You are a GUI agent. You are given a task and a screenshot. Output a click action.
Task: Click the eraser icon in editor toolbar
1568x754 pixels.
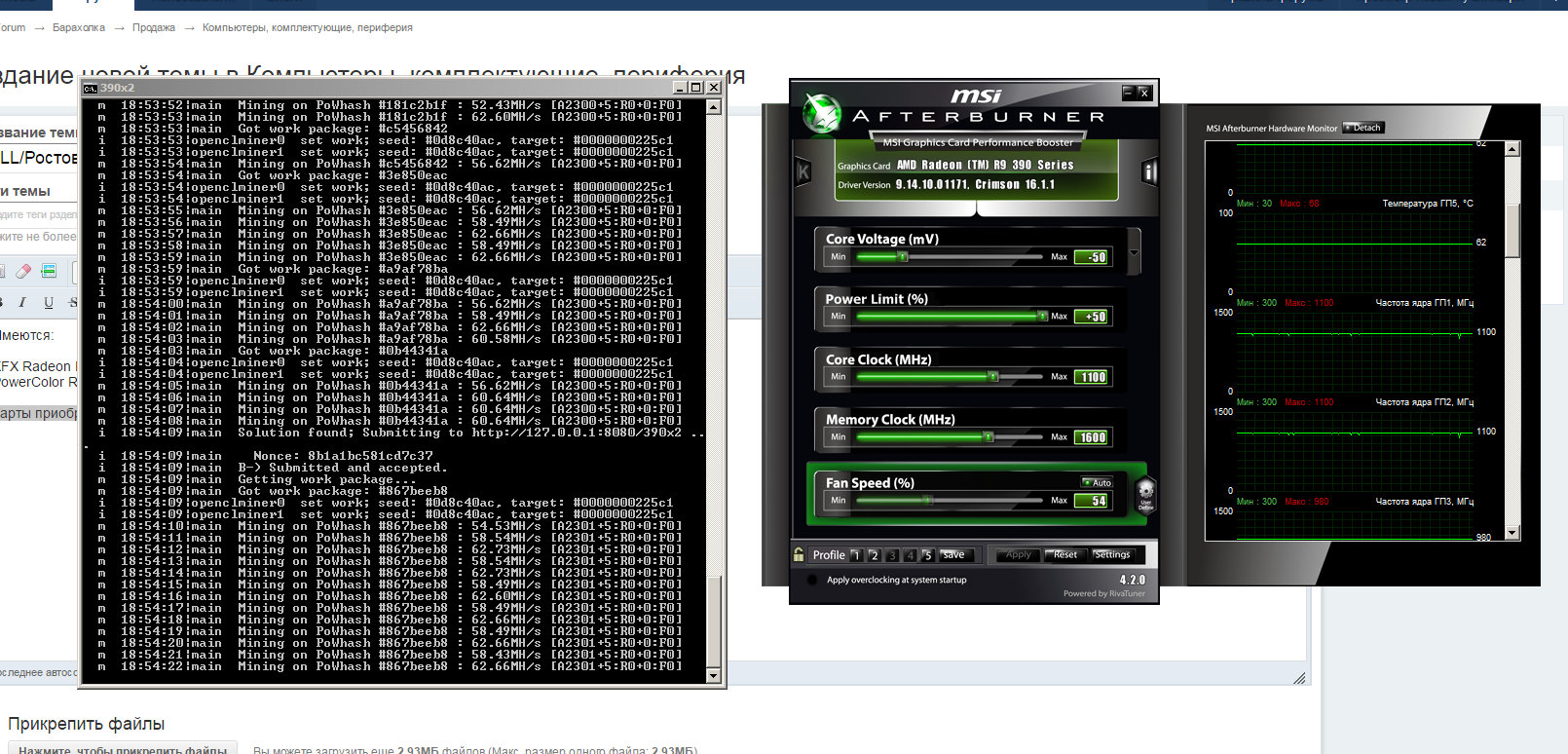23,271
